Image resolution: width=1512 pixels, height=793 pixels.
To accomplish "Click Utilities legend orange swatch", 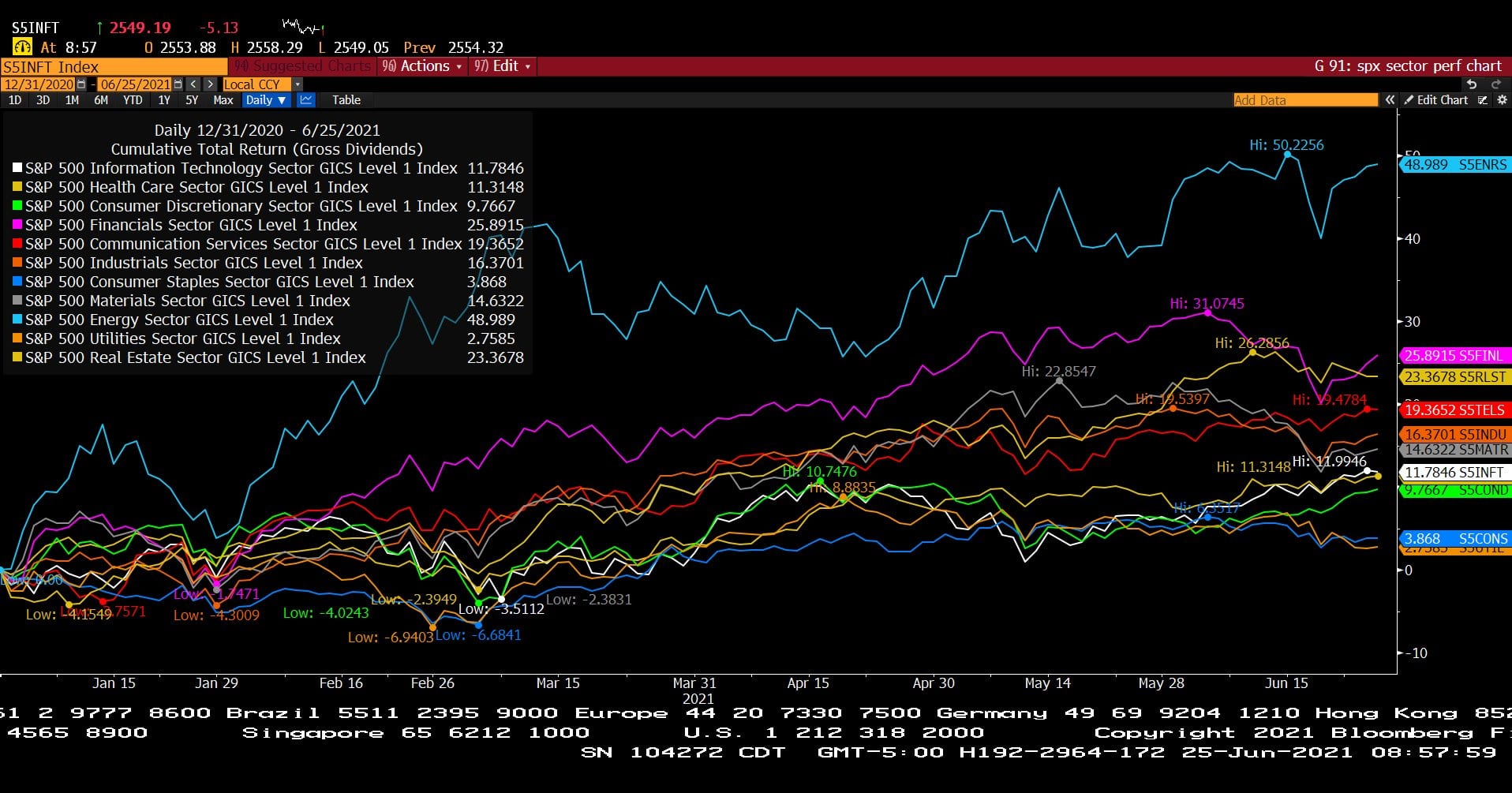I will click(17, 339).
